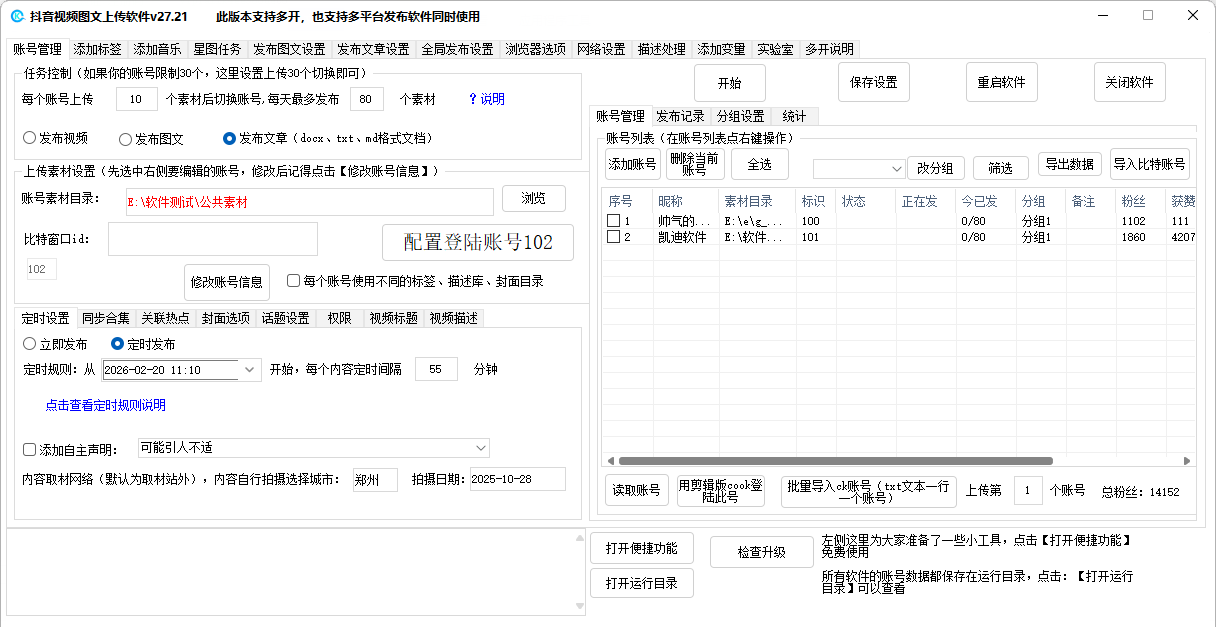
Task: Click the horizontal scrollbar right arrow in account list
Action: click(1187, 461)
